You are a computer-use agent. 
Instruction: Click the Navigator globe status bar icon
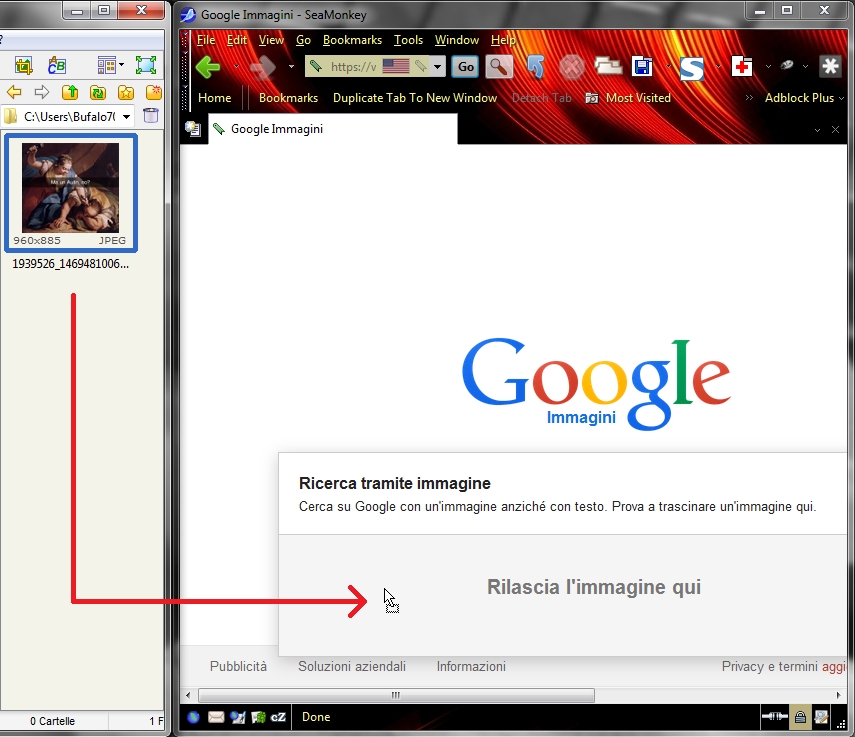tap(194, 717)
